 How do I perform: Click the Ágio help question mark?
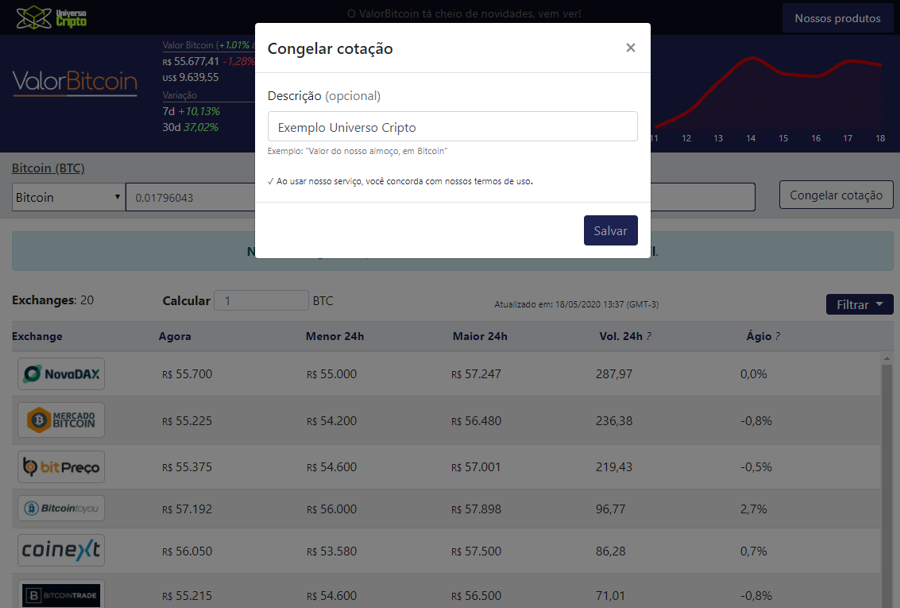777,336
